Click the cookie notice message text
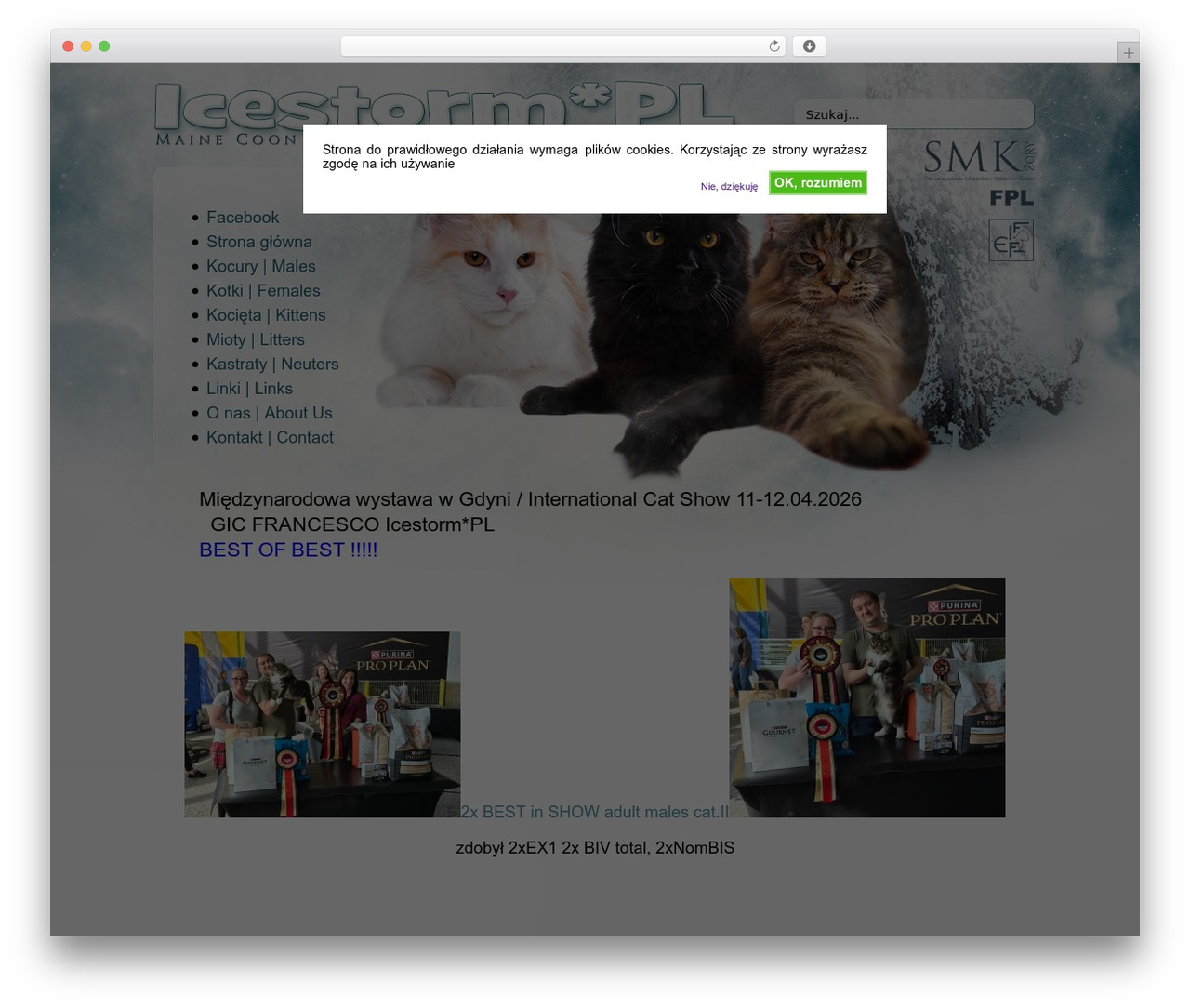 (595, 156)
